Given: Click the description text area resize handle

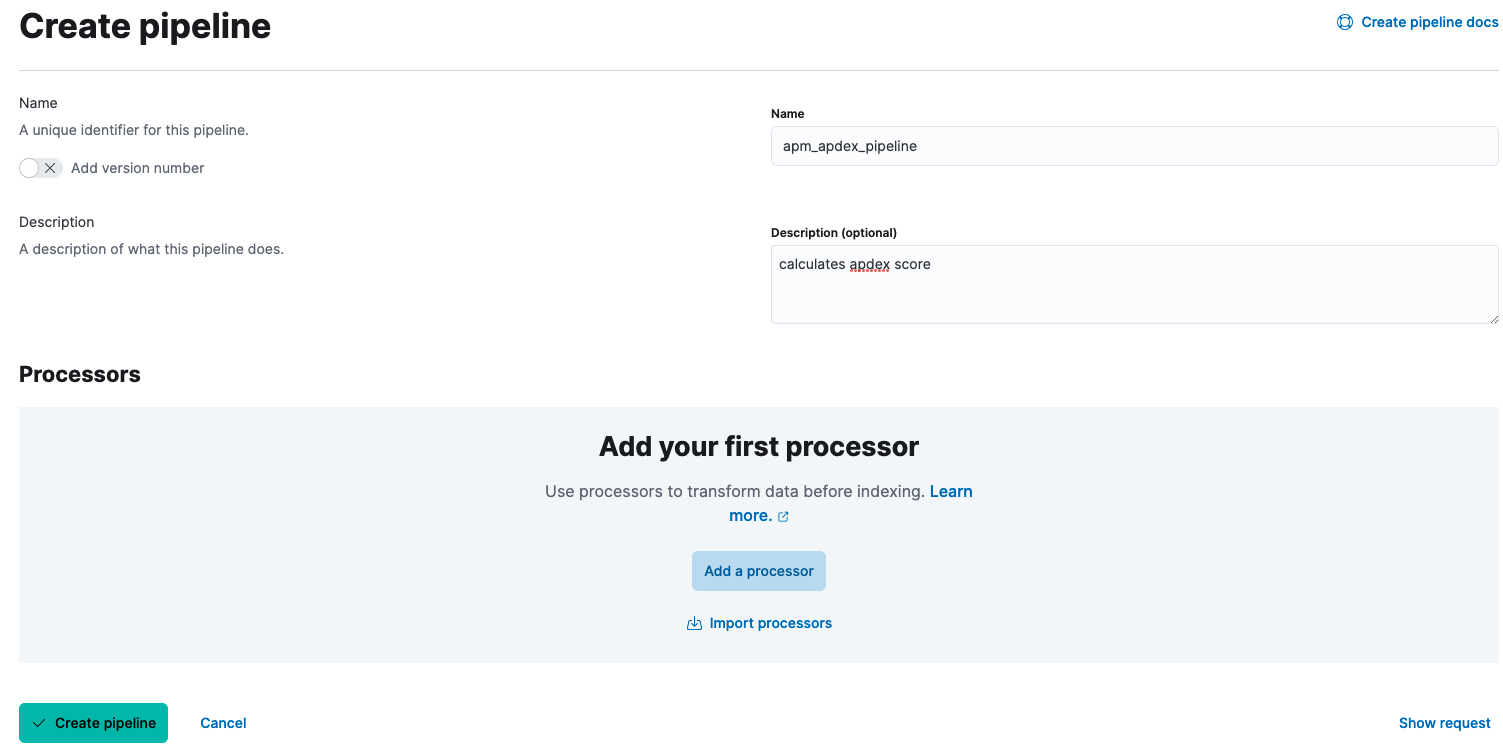Looking at the screenshot, I should point(1493,318).
